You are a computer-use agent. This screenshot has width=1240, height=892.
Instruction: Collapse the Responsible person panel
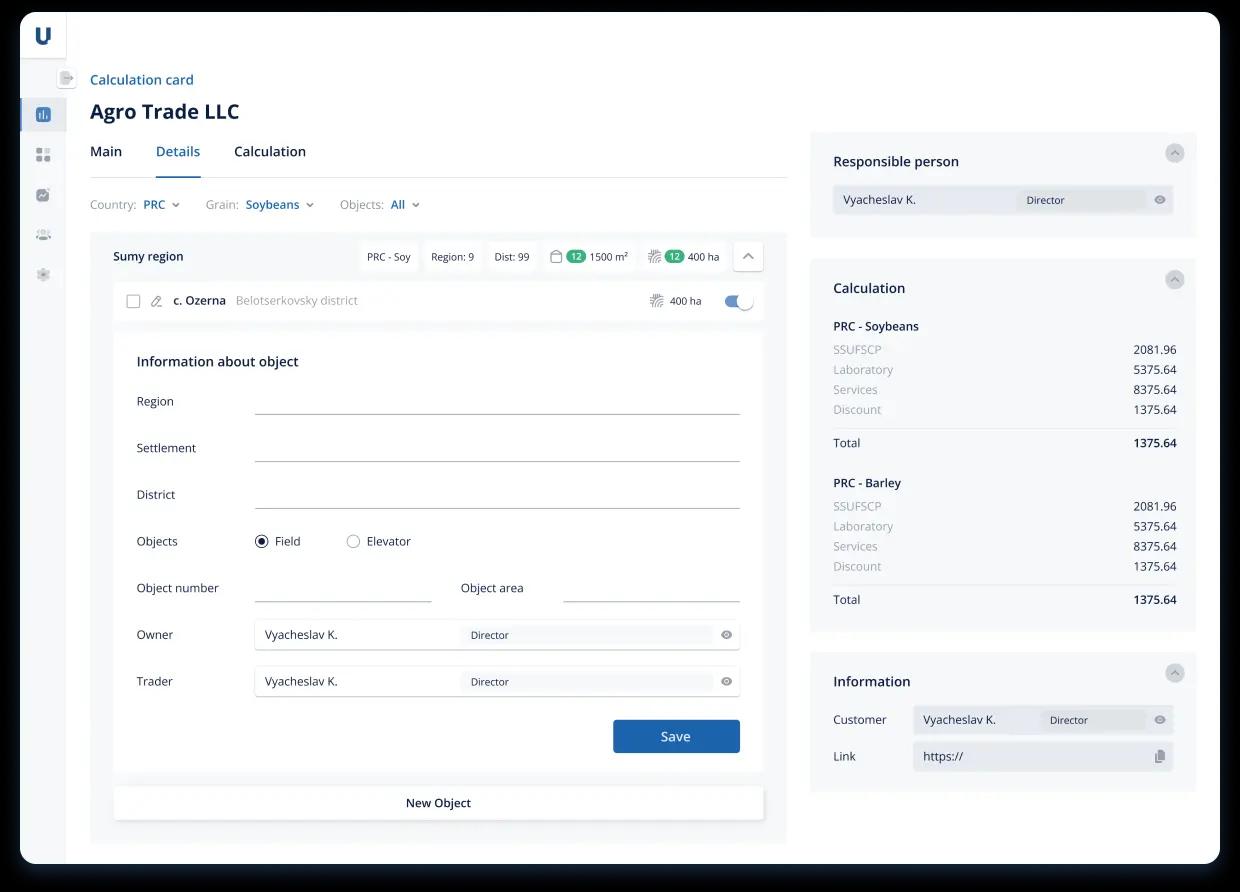click(x=1175, y=153)
